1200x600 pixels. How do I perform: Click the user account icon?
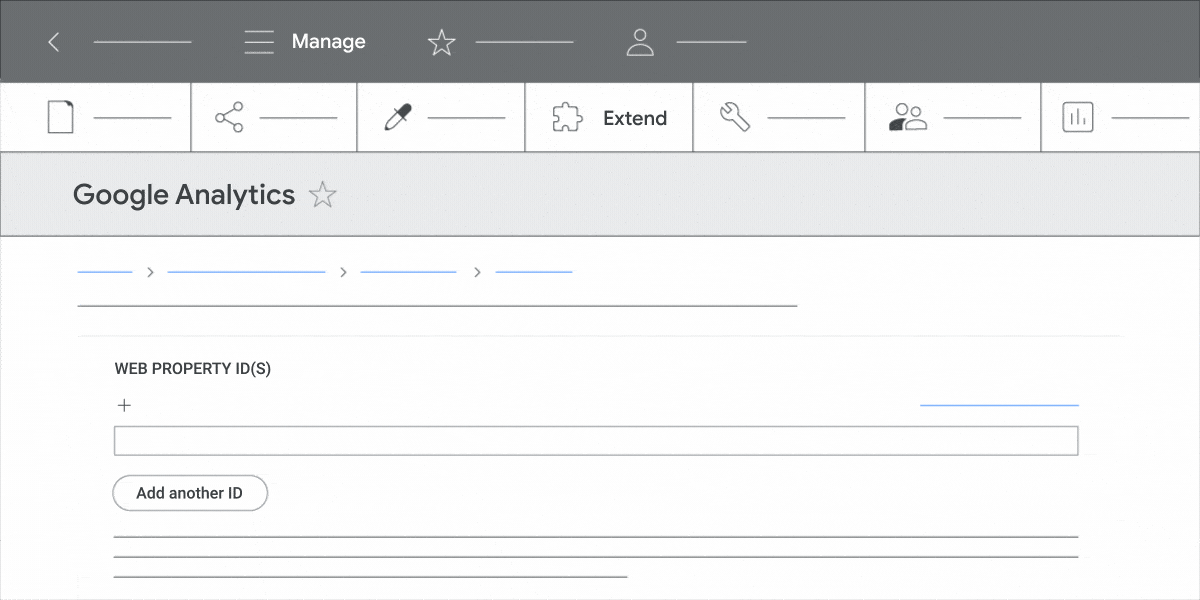click(x=639, y=42)
